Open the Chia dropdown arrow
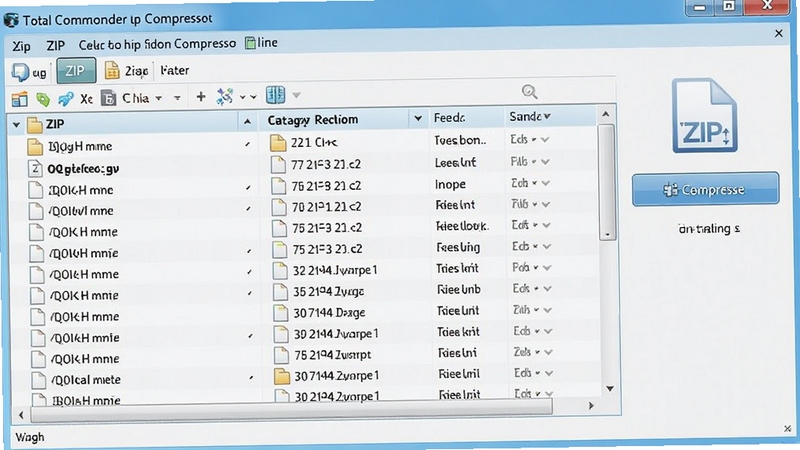 pos(159,98)
